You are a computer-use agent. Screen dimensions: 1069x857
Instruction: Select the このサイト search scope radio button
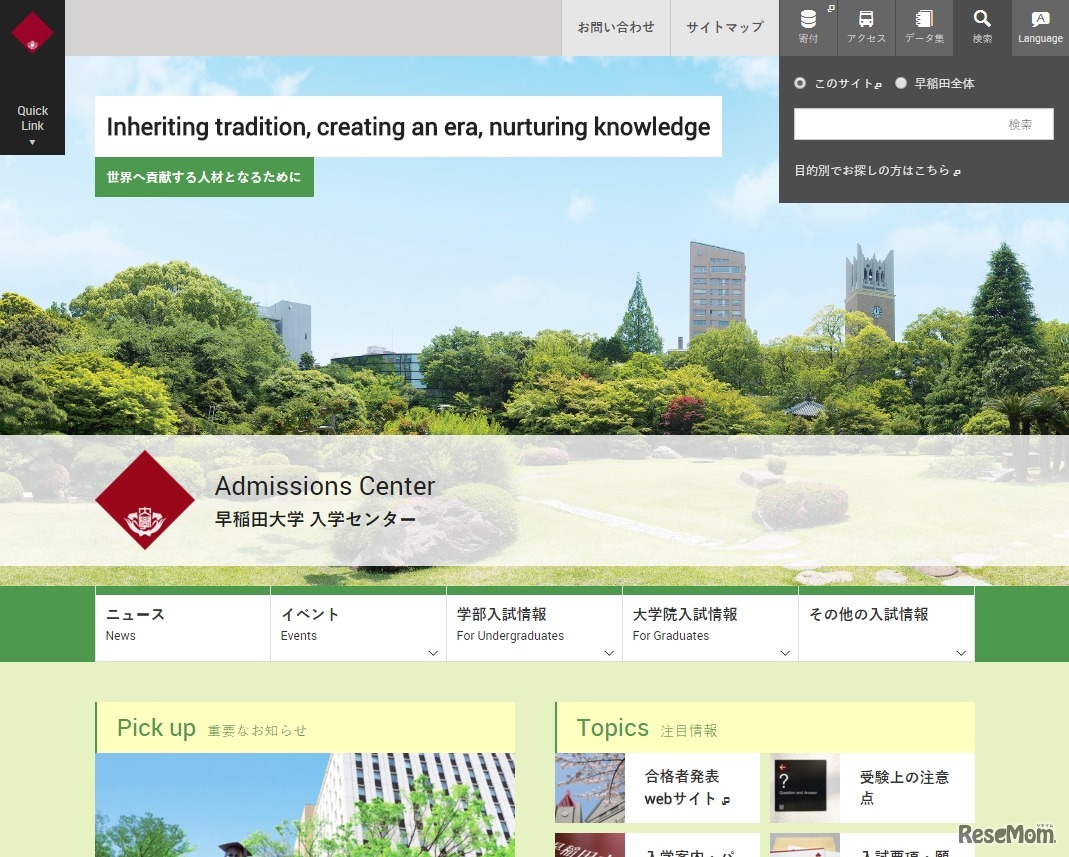[x=800, y=83]
